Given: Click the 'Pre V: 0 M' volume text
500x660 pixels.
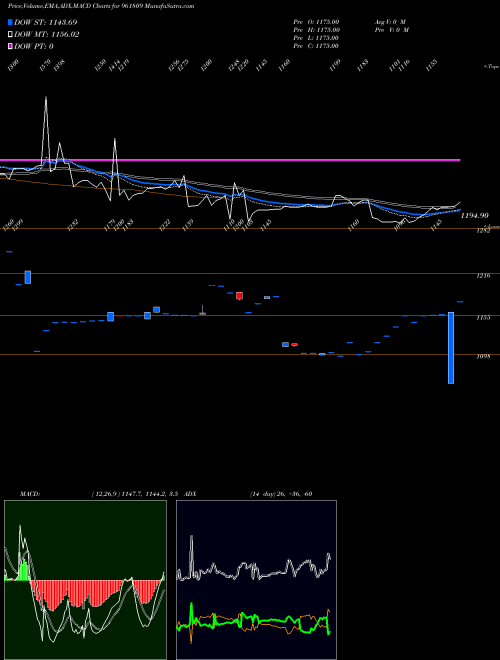Looking at the screenshot, I should [391, 30].
